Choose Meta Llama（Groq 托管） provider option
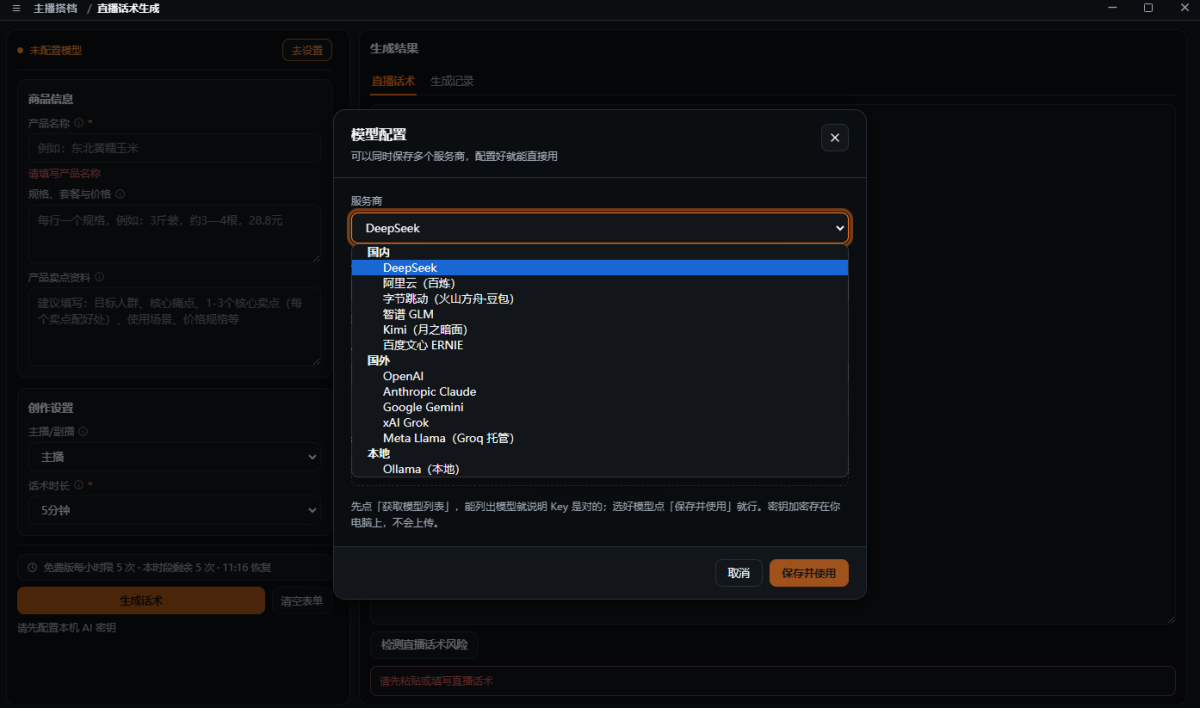This screenshot has height=708, width=1200. (600, 438)
